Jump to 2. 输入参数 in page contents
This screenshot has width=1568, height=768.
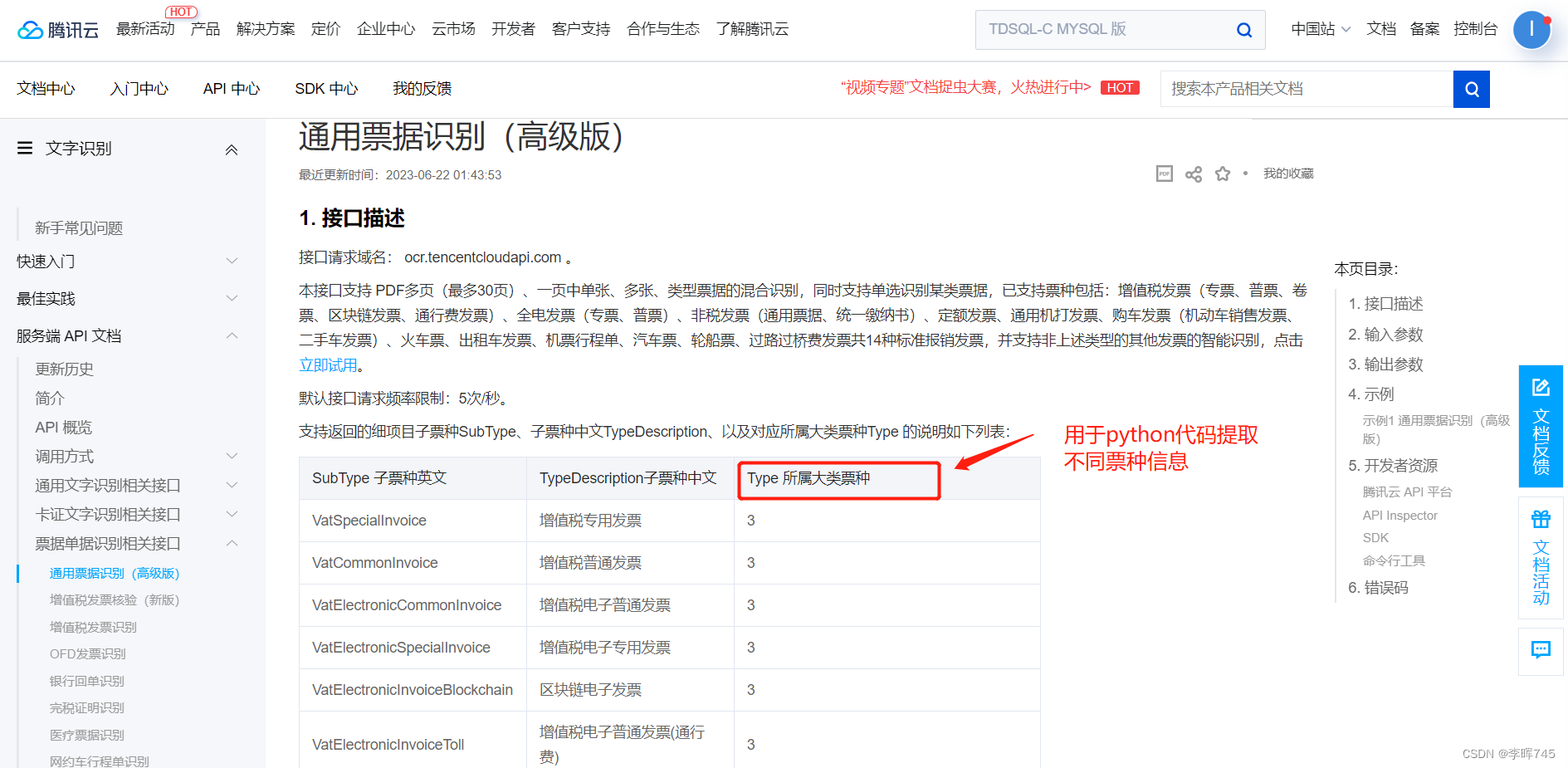[x=1385, y=335]
